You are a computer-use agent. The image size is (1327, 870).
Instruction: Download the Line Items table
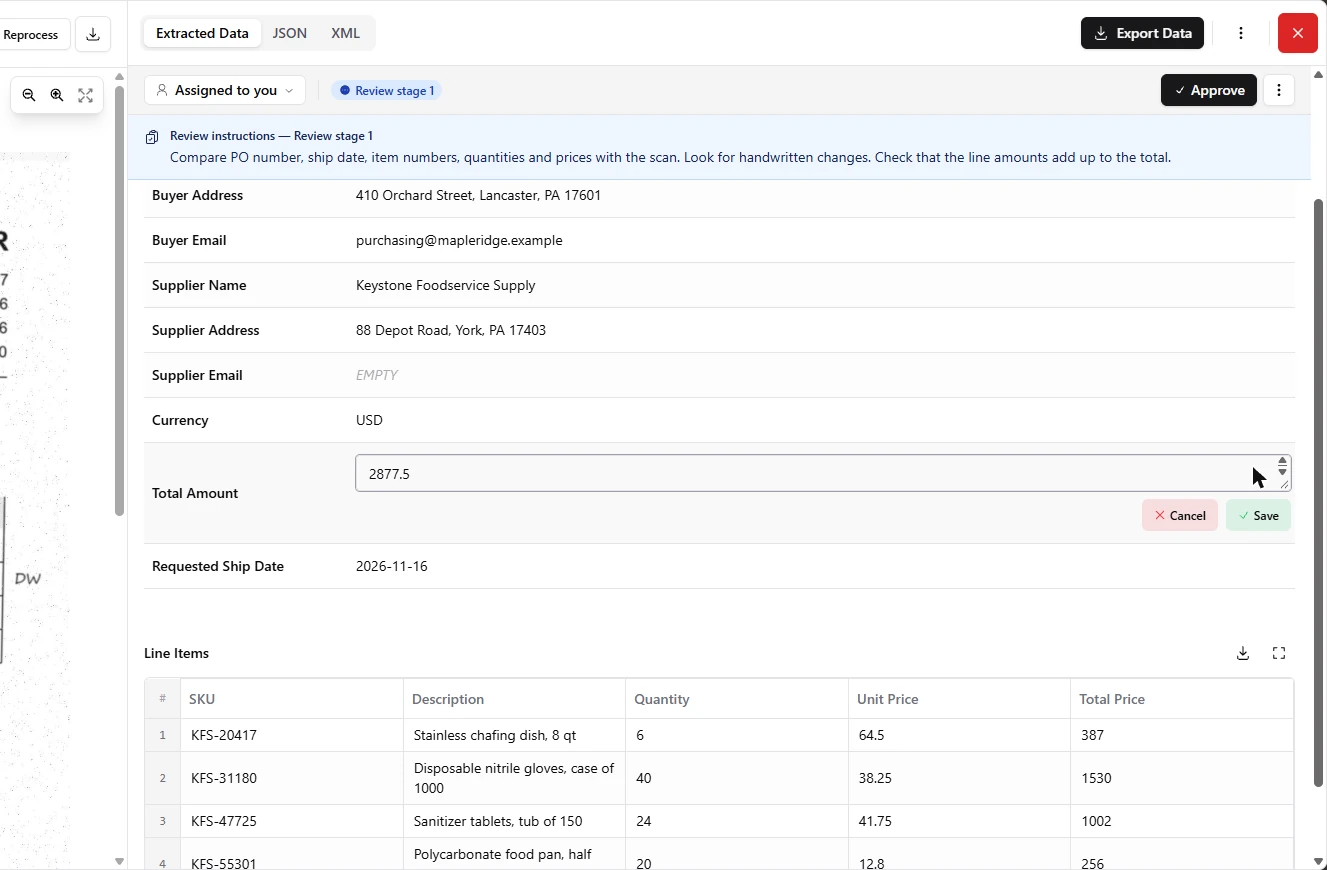point(1243,653)
